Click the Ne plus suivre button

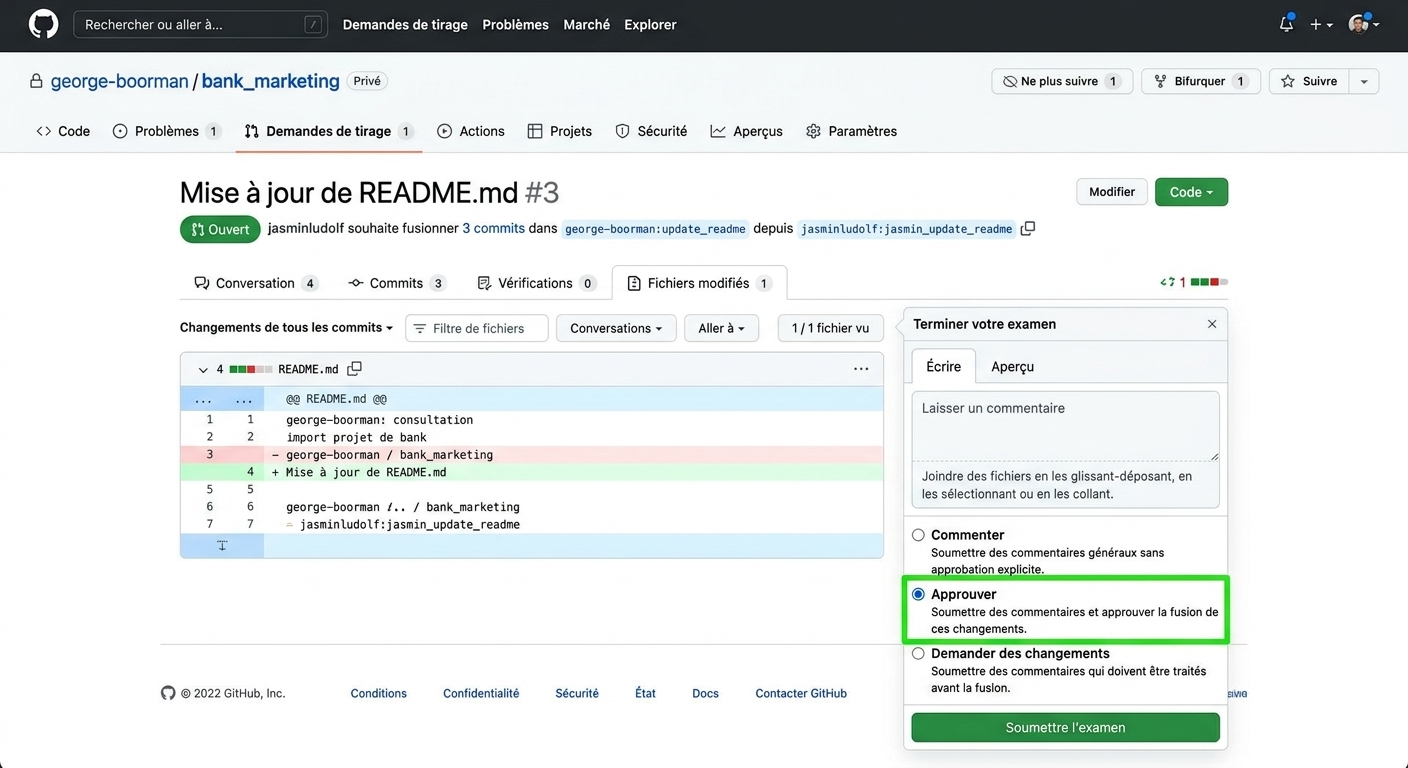point(1062,81)
